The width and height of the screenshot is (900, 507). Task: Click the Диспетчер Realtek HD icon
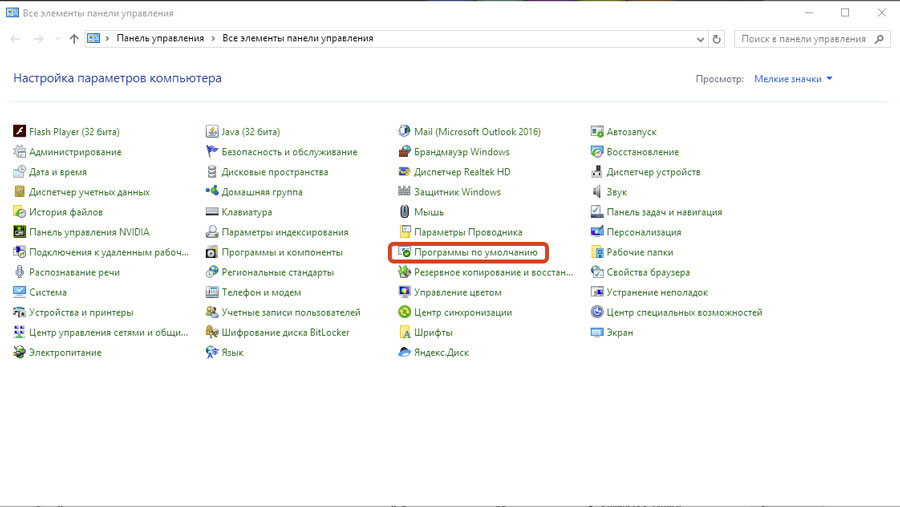pyautogui.click(x=405, y=172)
